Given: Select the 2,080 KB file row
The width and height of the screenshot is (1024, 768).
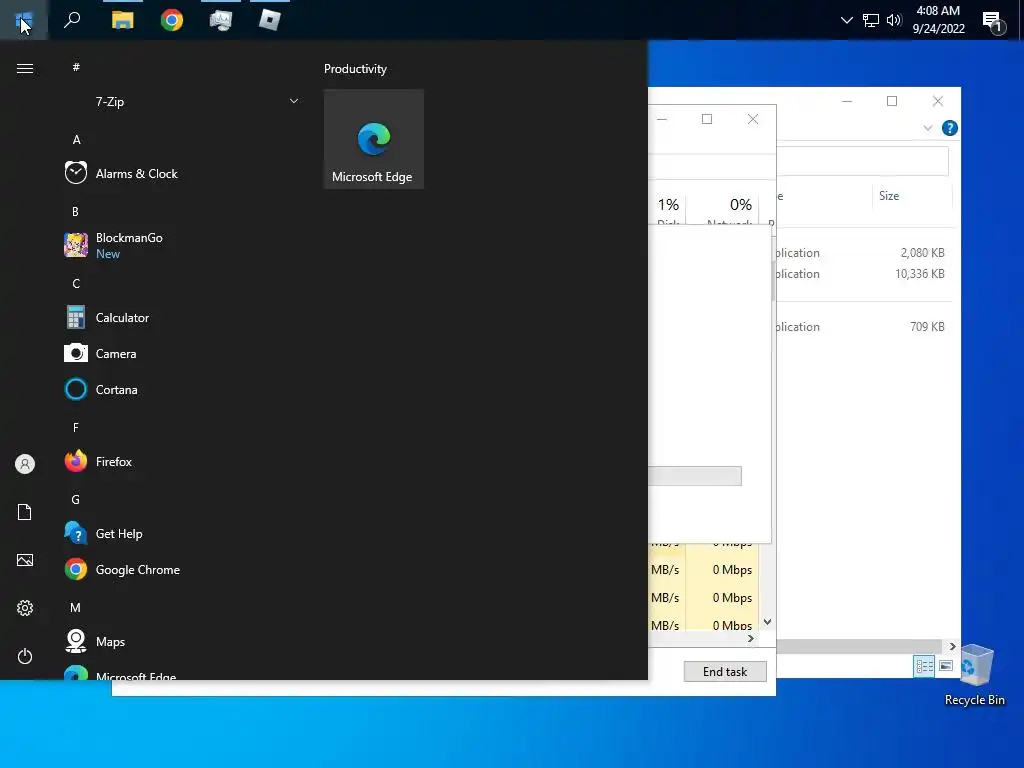Looking at the screenshot, I should pos(863,253).
